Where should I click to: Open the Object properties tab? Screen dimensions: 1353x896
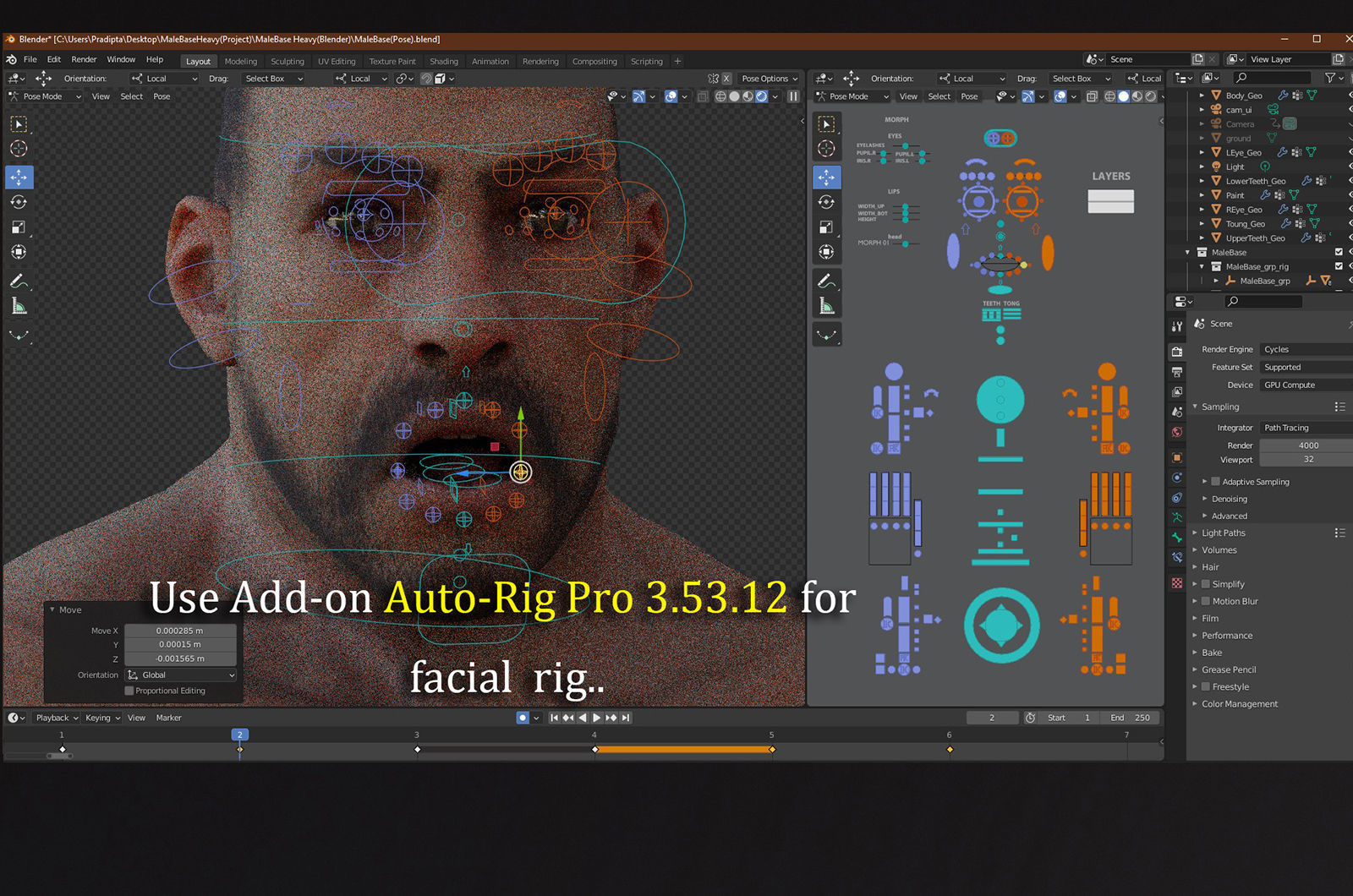pos(1177,457)
